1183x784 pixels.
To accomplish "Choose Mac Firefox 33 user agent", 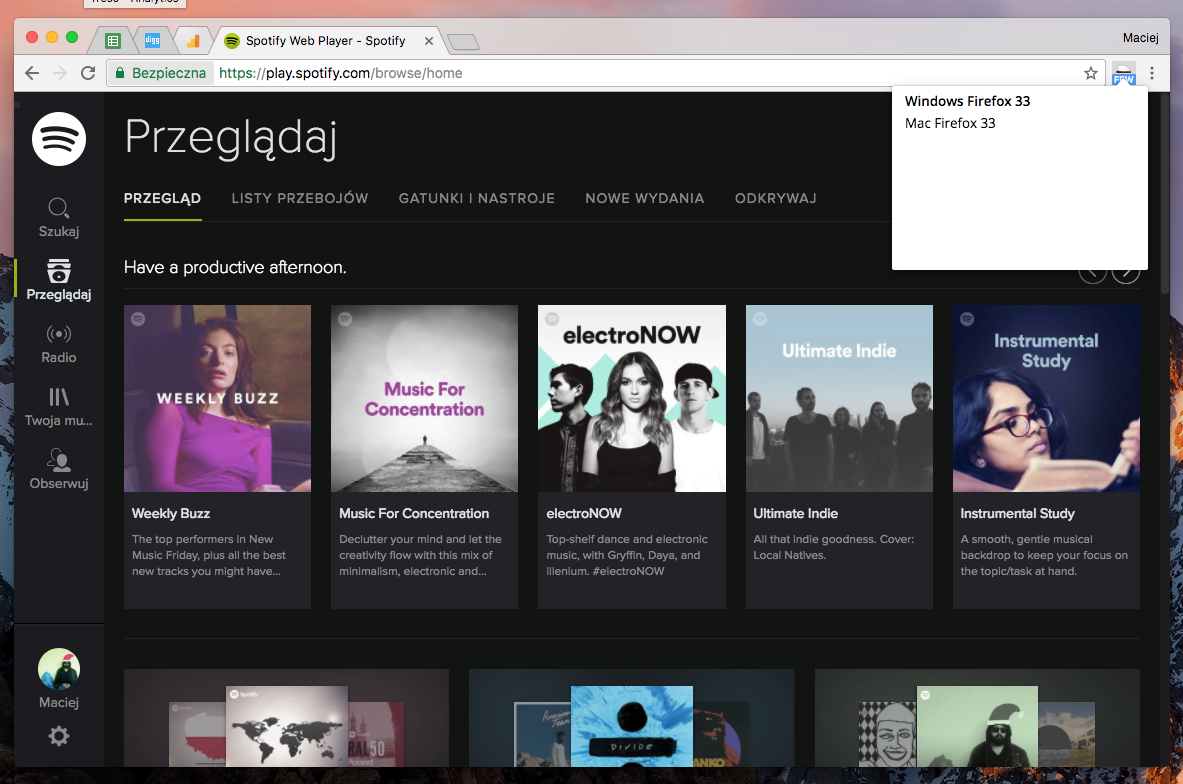I will pos(950,123).
